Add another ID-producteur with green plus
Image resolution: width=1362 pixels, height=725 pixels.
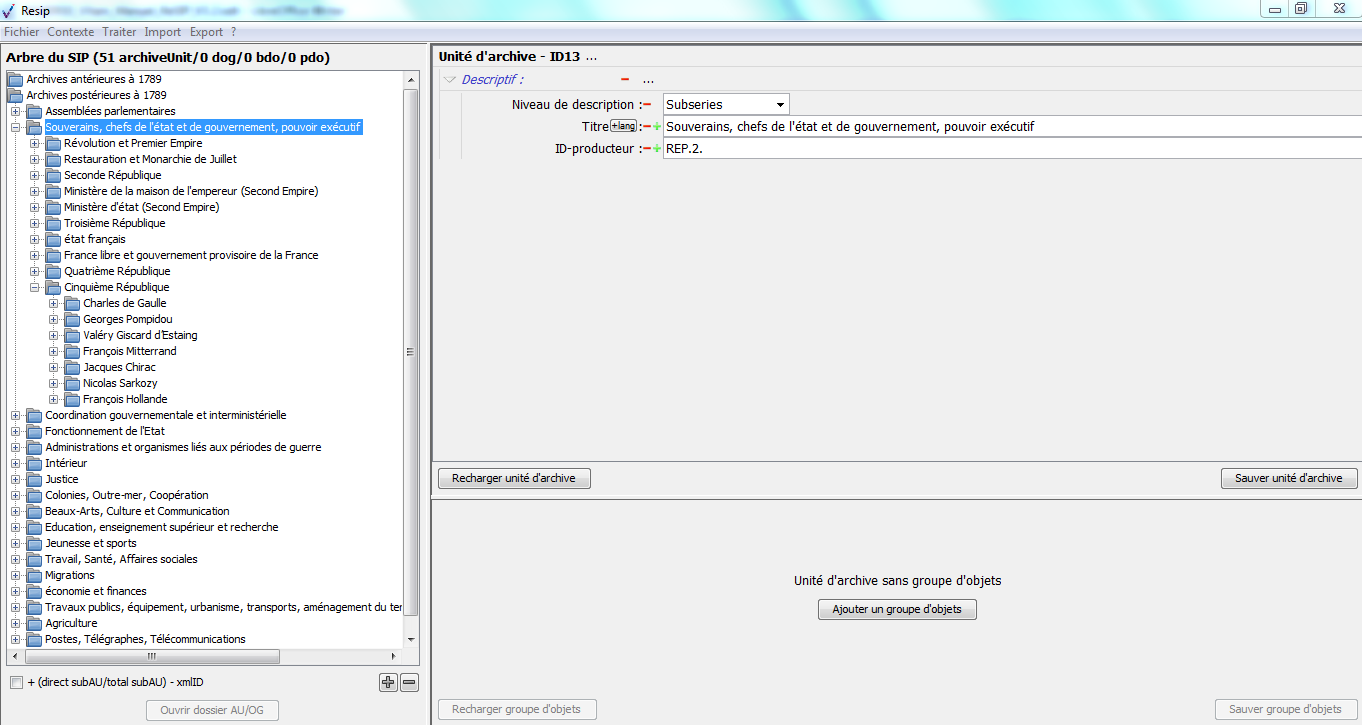657,149
